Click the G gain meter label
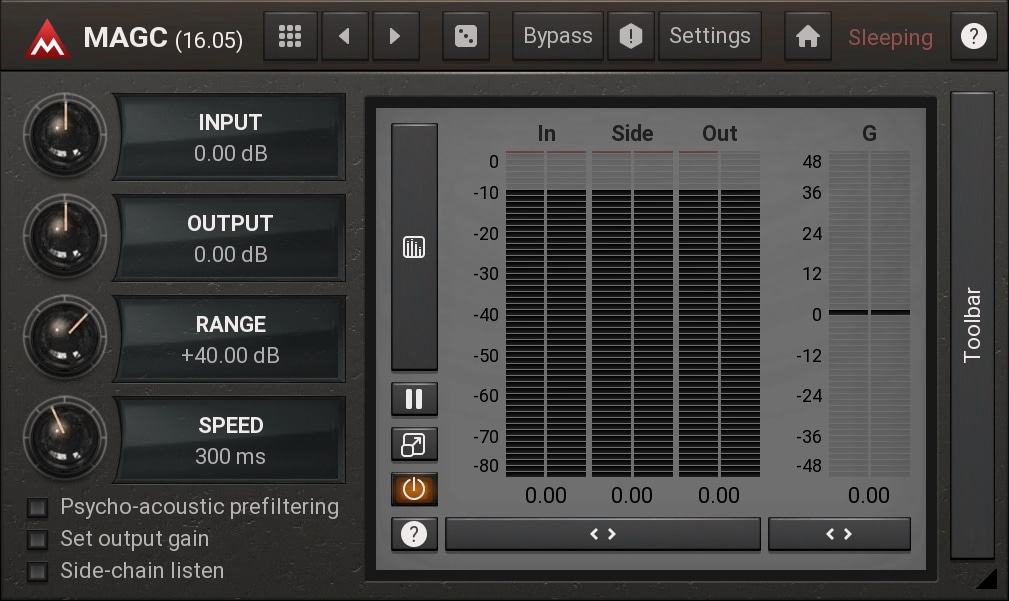1009x601 pixels. [869, 133]
